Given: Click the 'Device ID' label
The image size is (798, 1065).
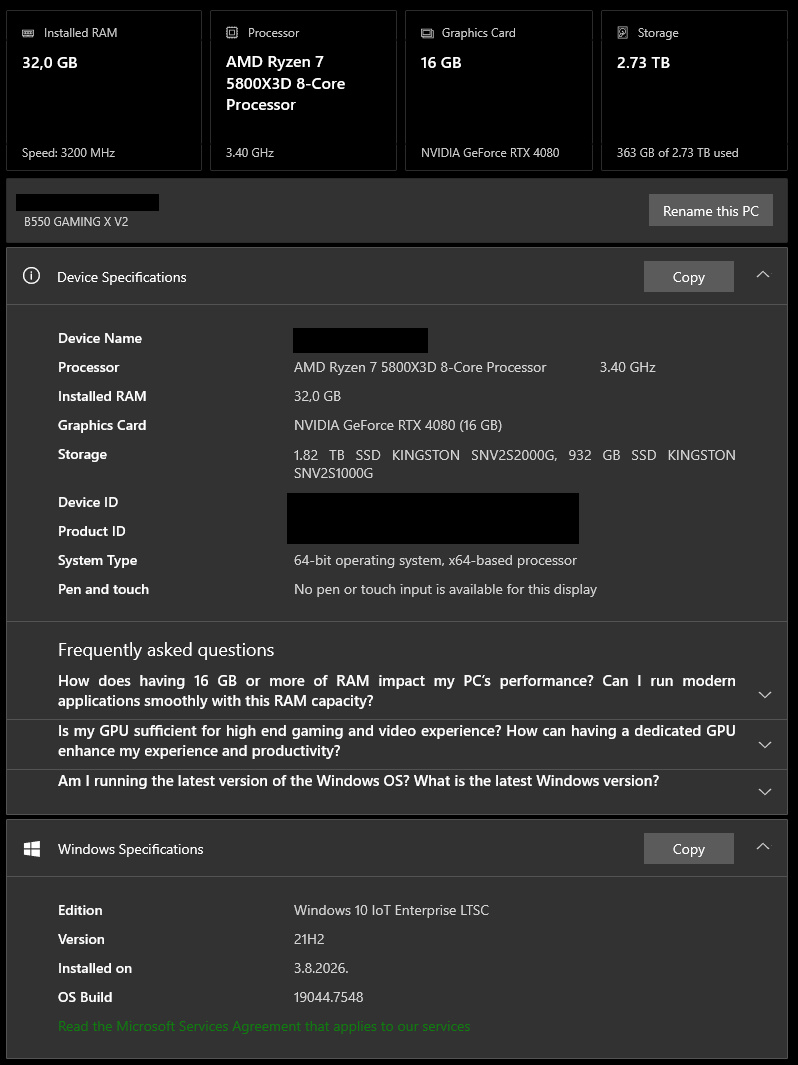Looking at the screenshot, I should pos(88,502).
